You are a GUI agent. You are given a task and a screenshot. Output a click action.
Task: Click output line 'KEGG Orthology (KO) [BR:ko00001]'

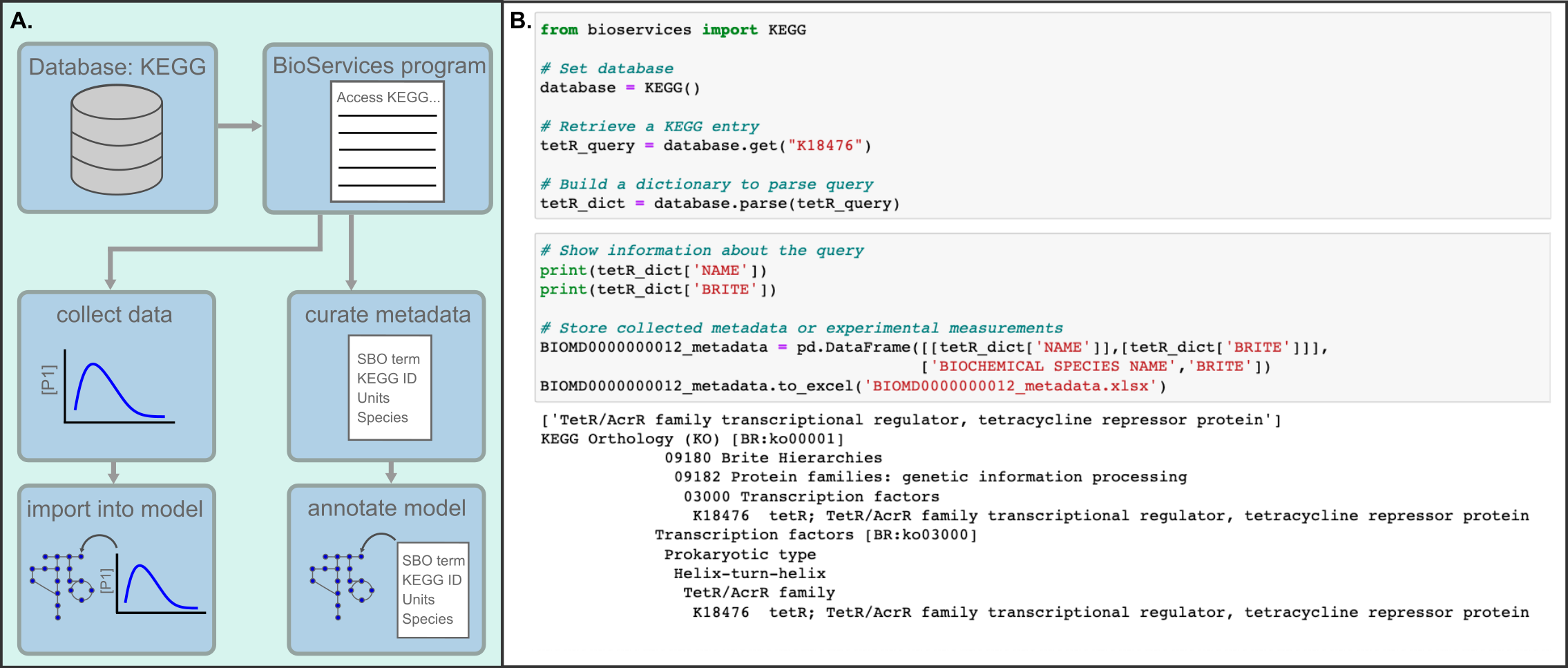tap(692, 439)
